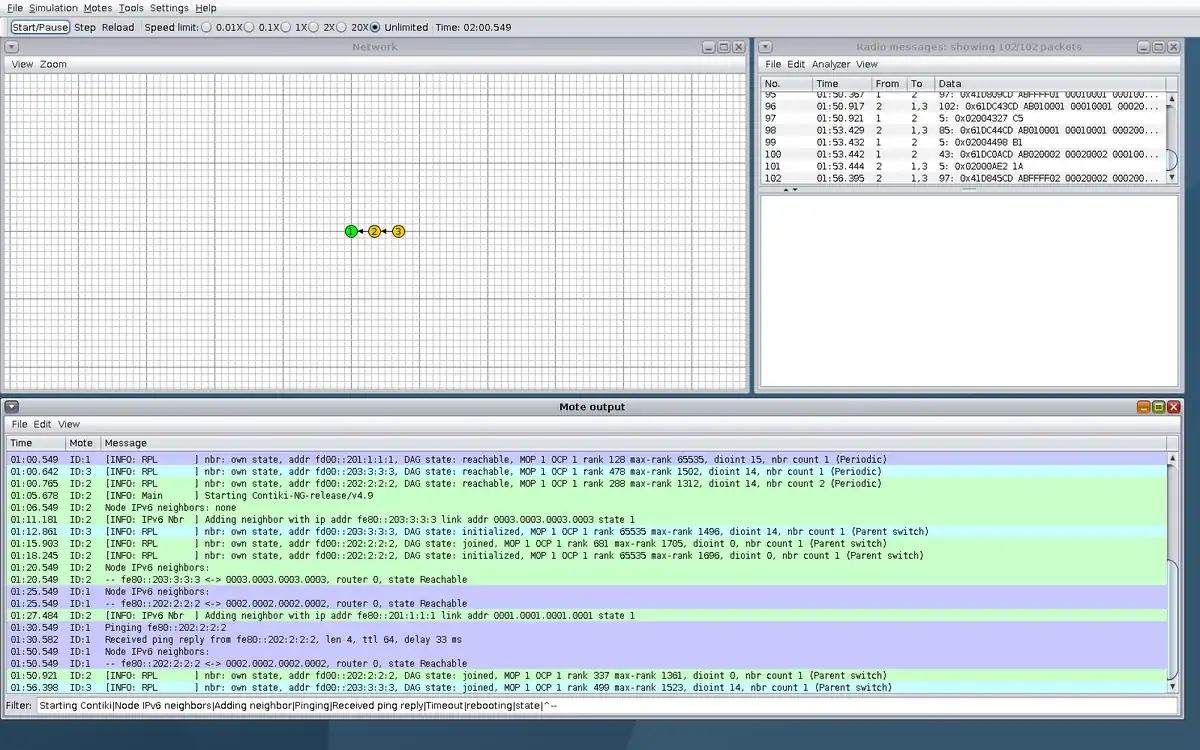Open the File menu in main menubar
This screenshot has height=750, width=1200.
click(15, 7)
